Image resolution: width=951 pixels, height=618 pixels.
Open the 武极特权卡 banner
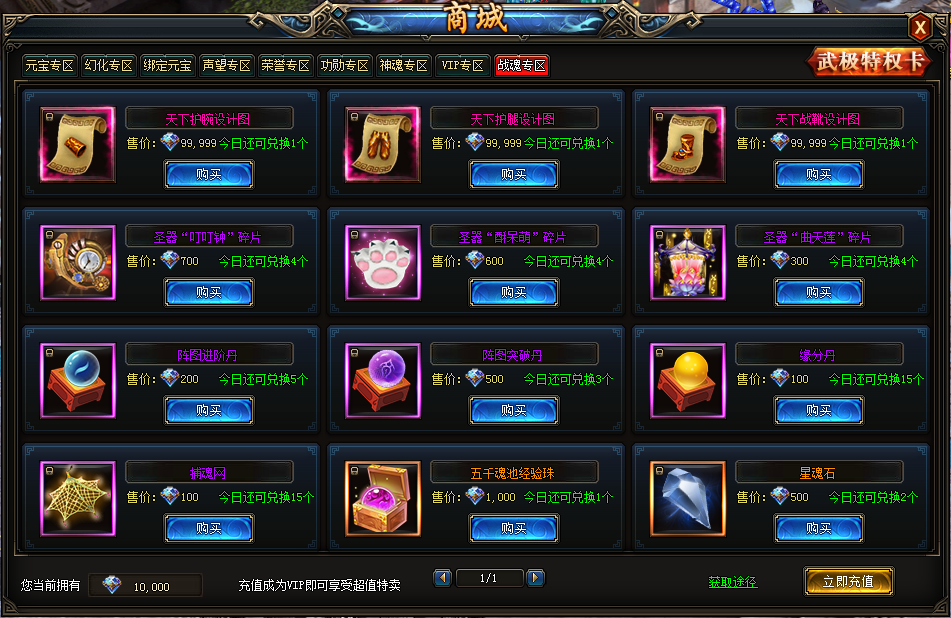tap(869, 61)
